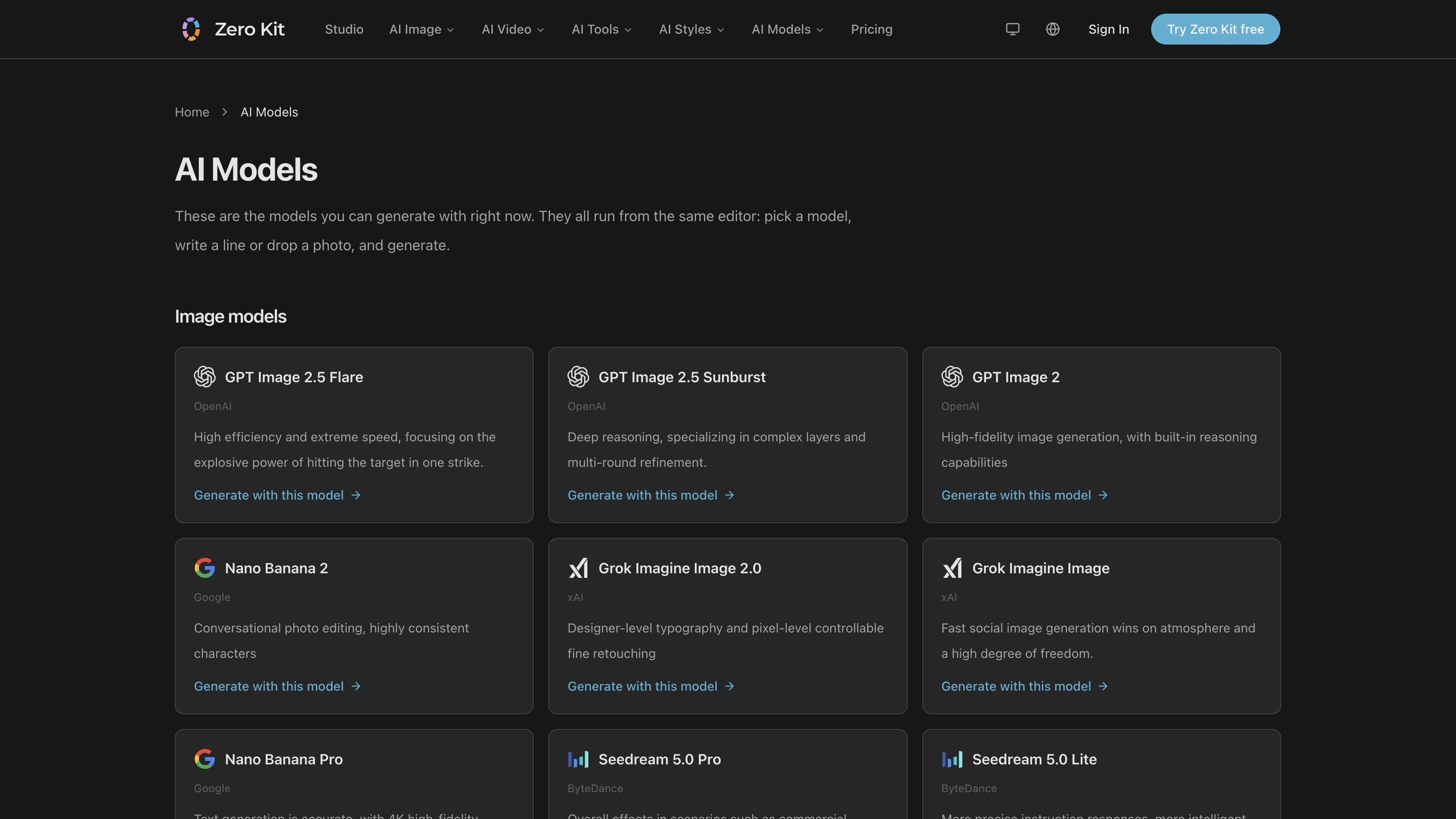This screenshot has width=1456, height=819.
Task: Click OpenAI icon on GPT Image 2 card
Action: click(x=952, y=376)
